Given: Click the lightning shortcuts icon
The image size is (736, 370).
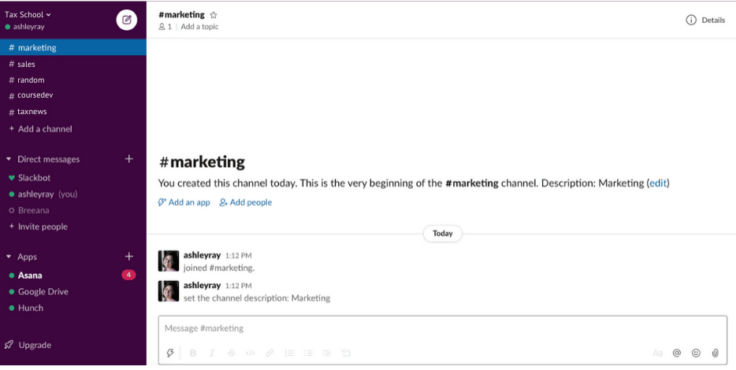Looking at the screenshot, I should pos(170,353).
